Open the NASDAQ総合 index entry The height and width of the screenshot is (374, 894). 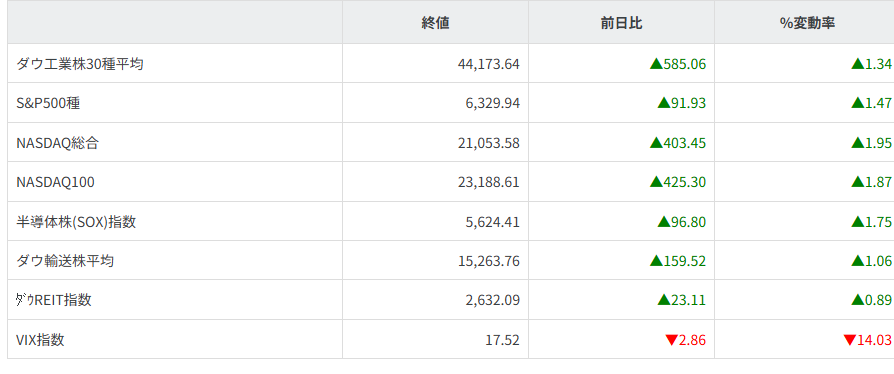click(58, 143)
